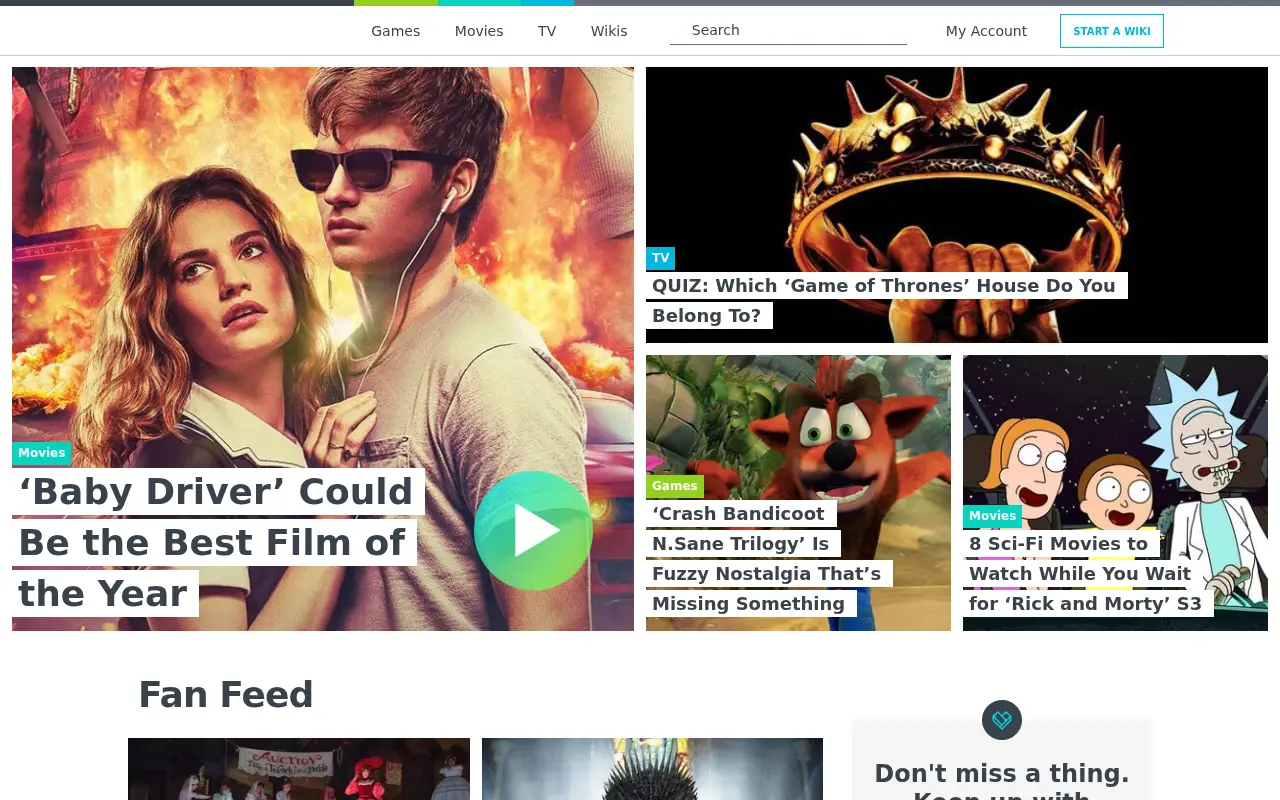Click the Movies tag on Rick and Morty
1280x800 pixels.
click(992, 516)
